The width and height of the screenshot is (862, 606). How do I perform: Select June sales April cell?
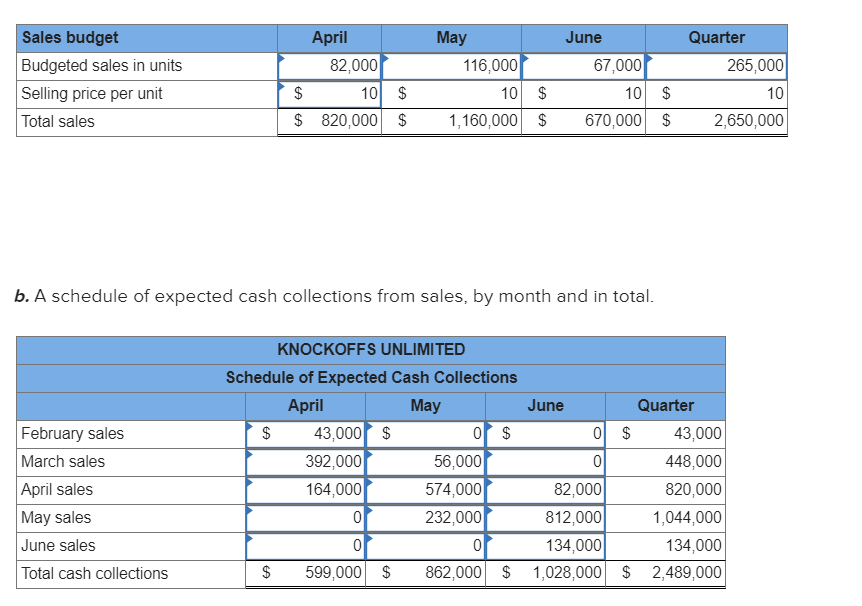pyautogui.click(x=306, y=546)
